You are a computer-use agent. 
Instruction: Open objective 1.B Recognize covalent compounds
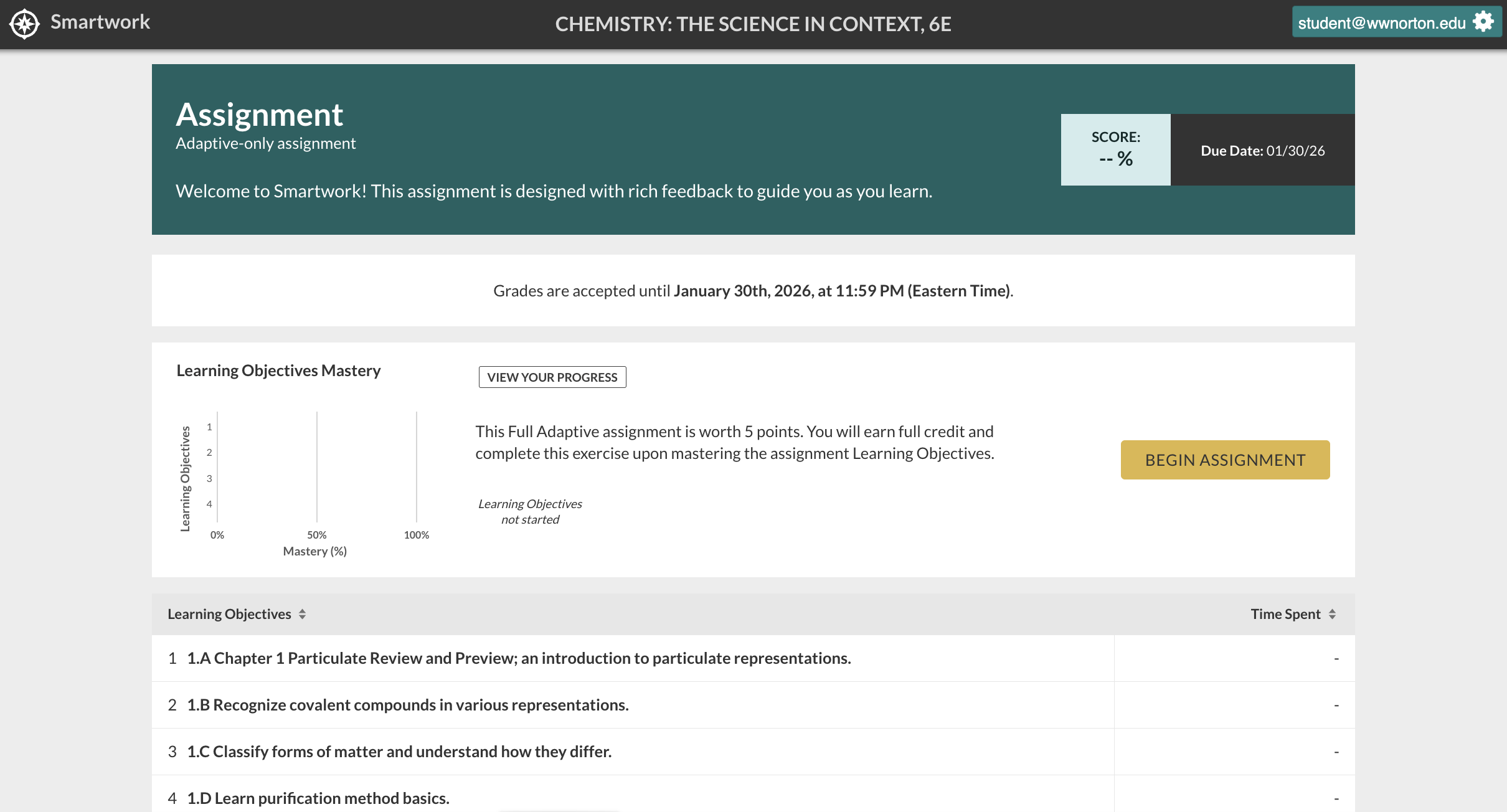[x=408, y=705]
